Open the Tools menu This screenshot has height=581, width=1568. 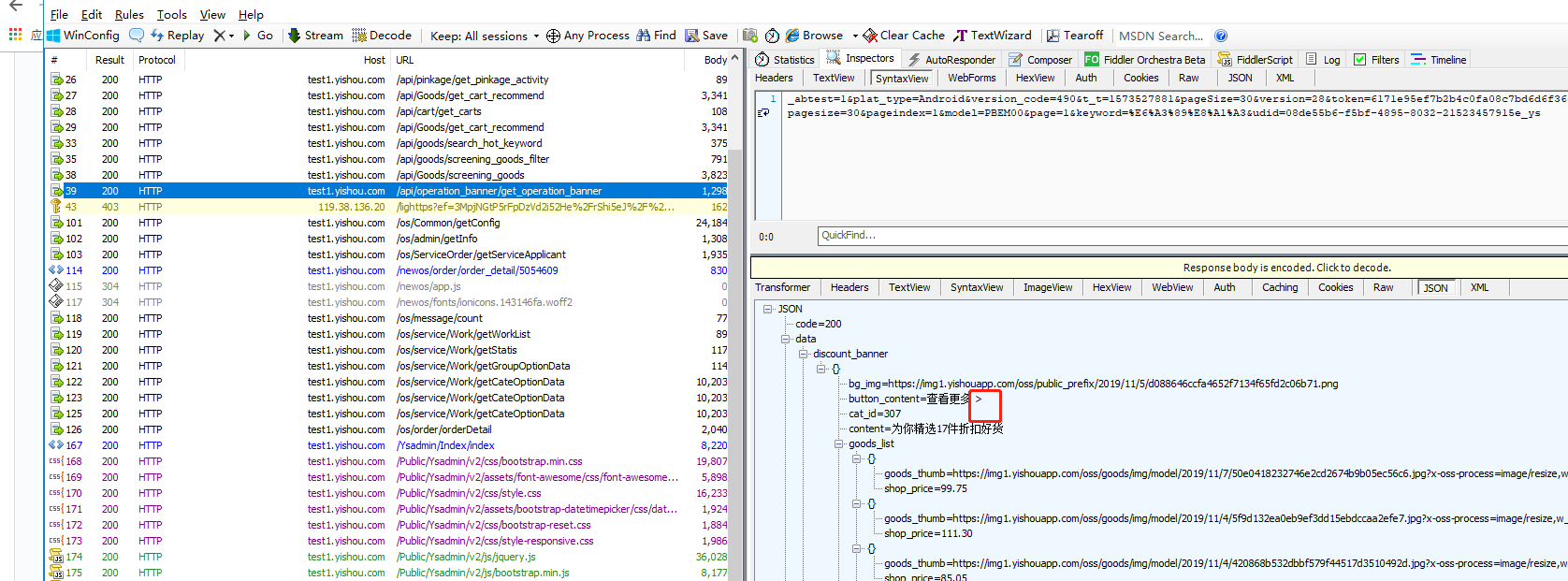click(172, 14)
